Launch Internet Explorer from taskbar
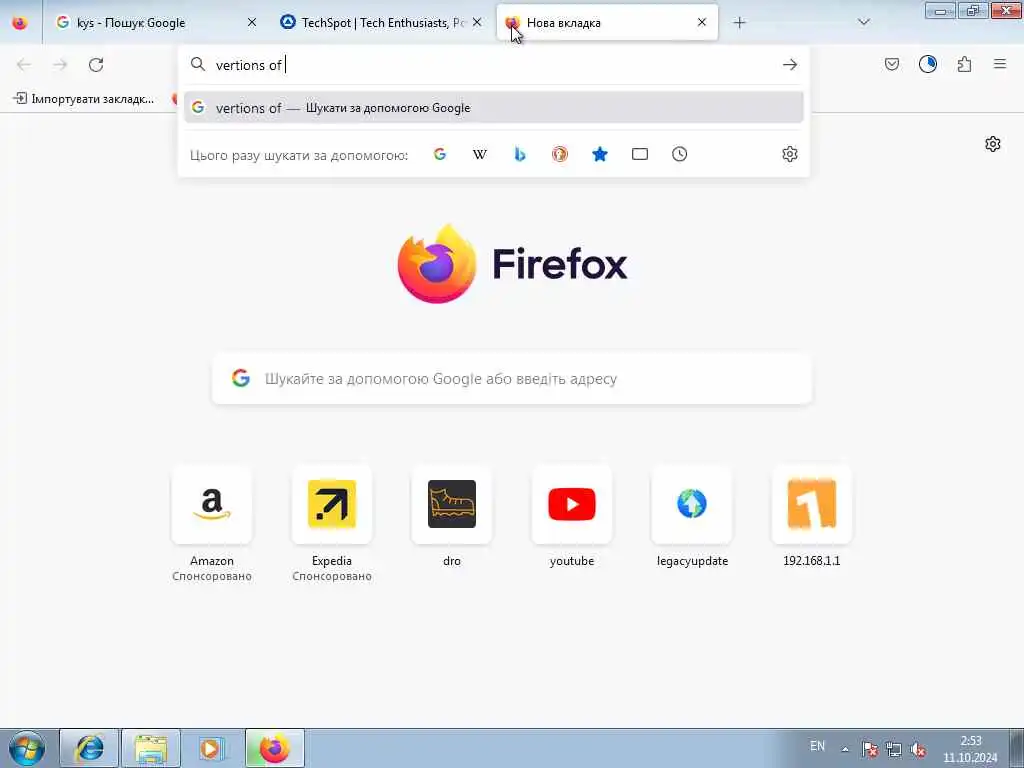 pos(89,748)
